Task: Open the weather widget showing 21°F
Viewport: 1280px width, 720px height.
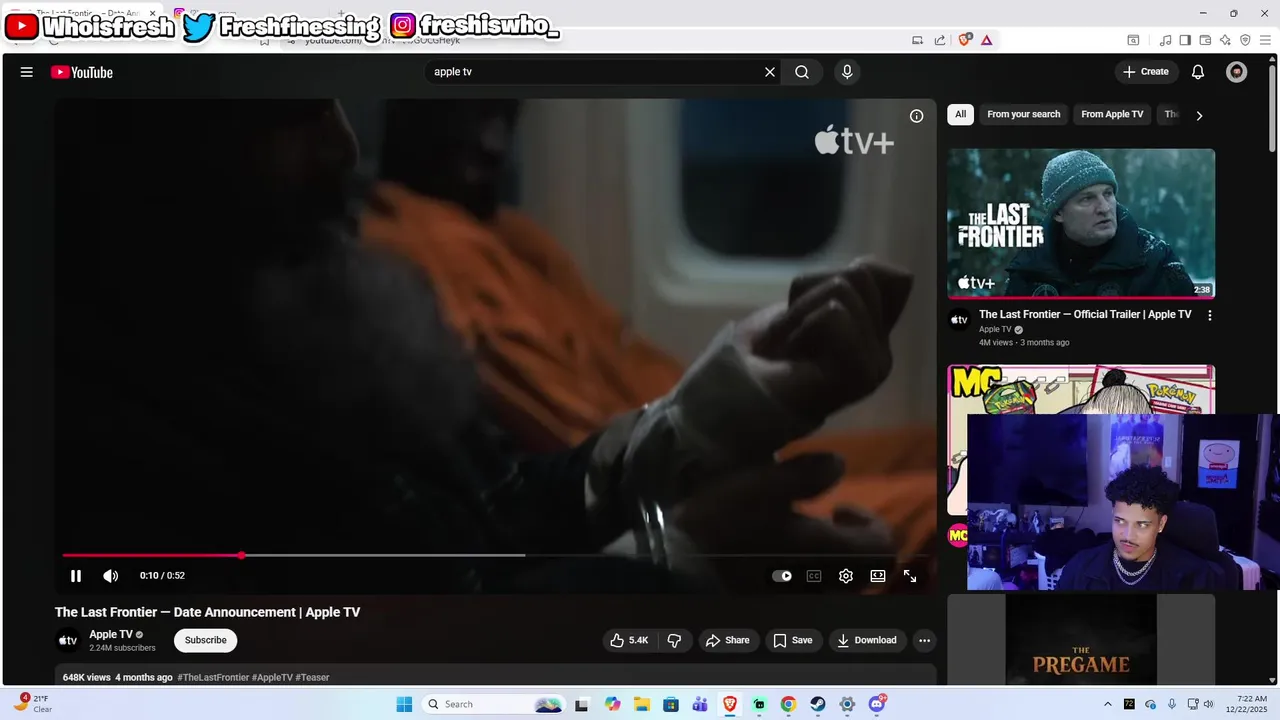Action: click(x=33, y=704)
